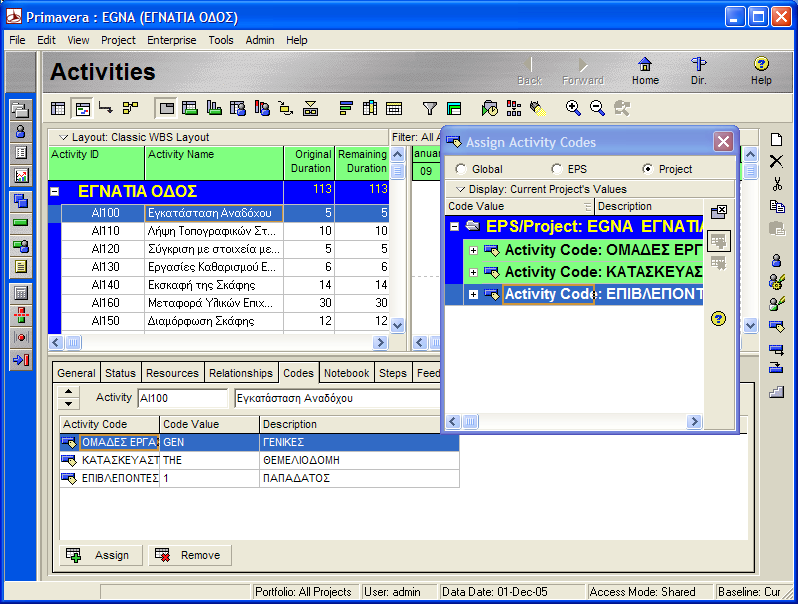Expand Activity Code ΚΑΤΑΣΚΕΥΑΣ node

pyautogui.click(x=473, y=272)
